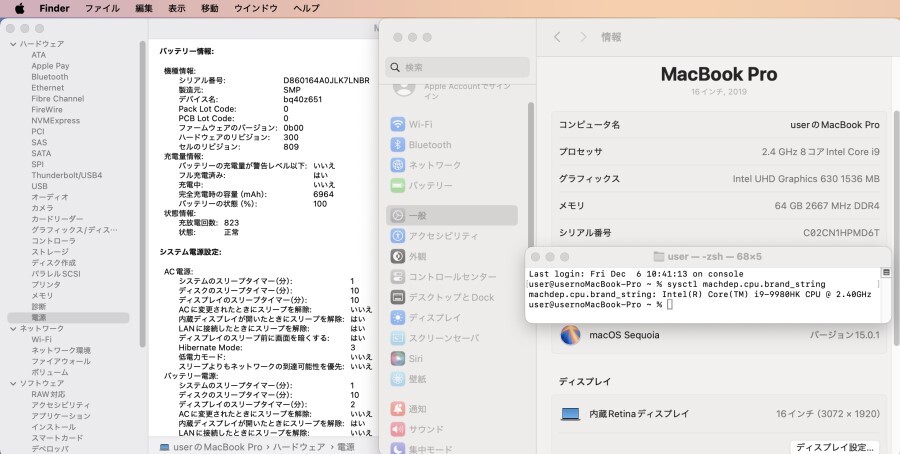Select Apple Pay in hardware list
The width and height of the screenshot is (900, 454).
pyautogui.click(x=51, y=66)
